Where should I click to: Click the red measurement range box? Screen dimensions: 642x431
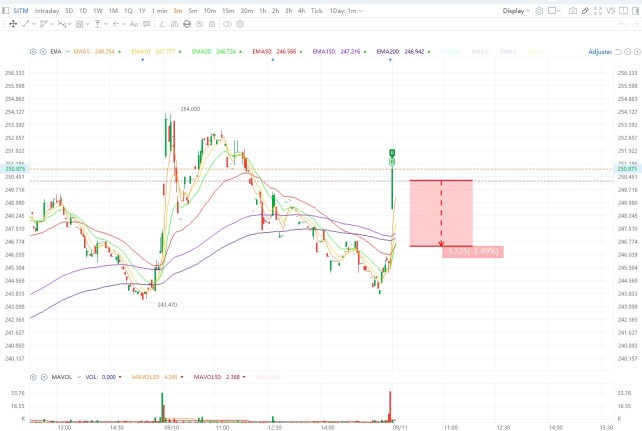[441, 213]
